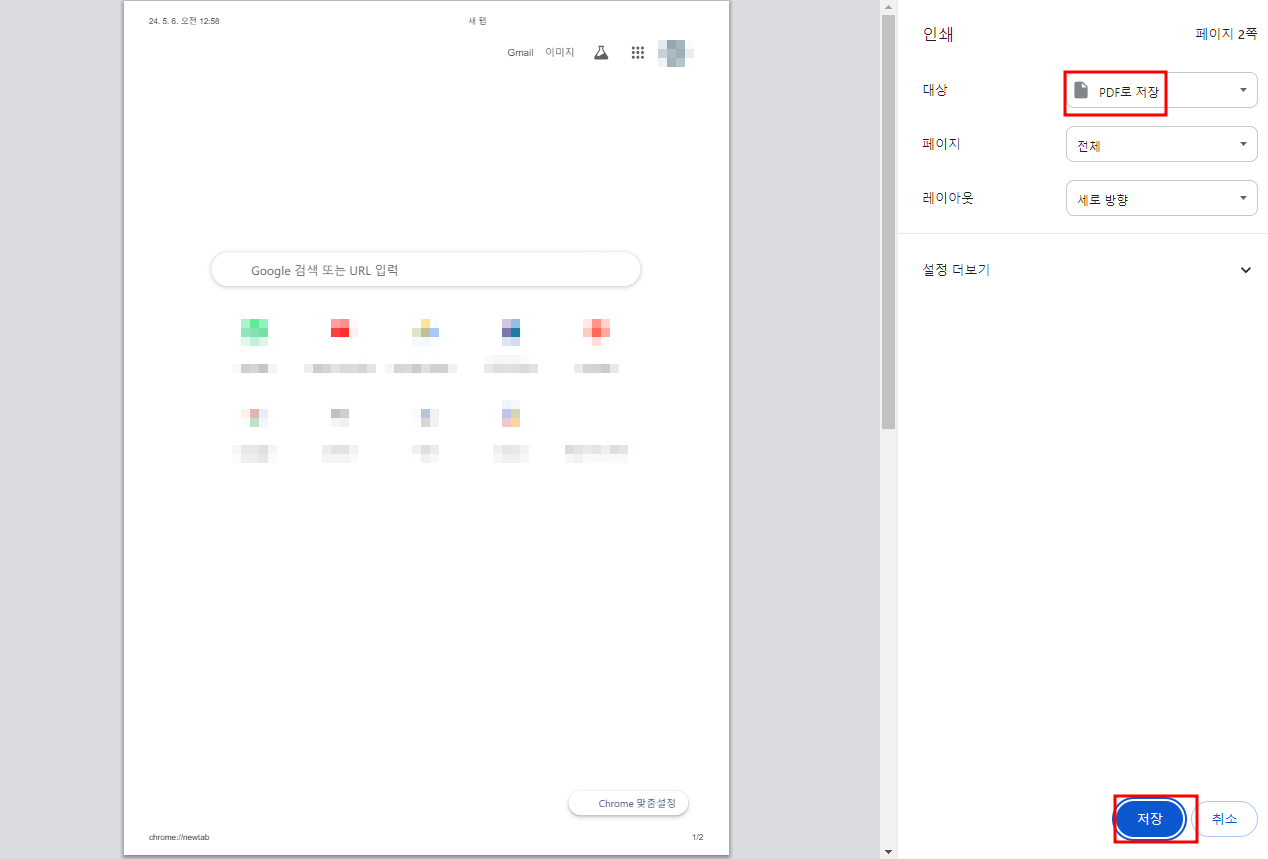Open the 페이지 pages dropdown showing 전체
This screenshot has height=859, width=1268.
[1161, 144]
